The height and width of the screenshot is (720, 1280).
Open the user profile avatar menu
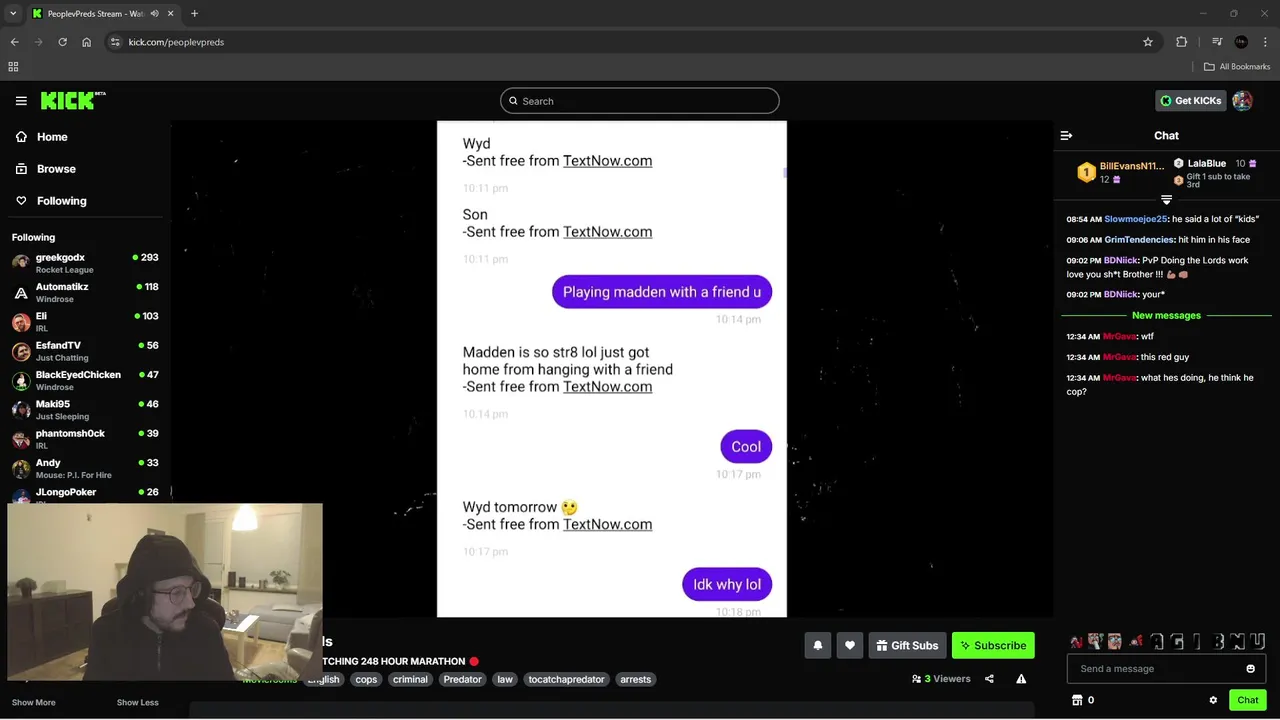(1242, 101)
